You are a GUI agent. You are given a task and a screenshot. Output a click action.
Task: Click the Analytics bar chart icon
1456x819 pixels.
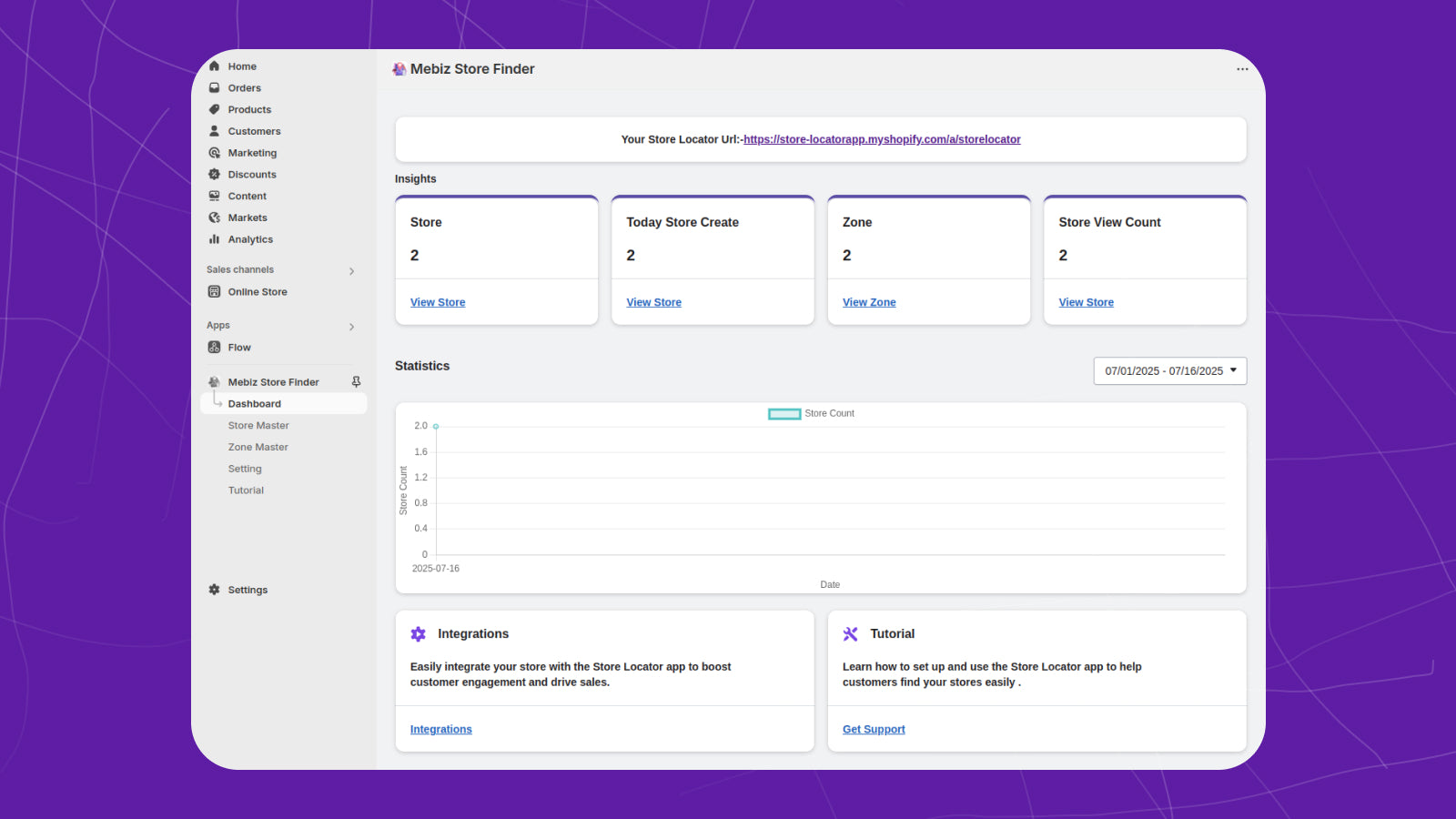point(215,239)
